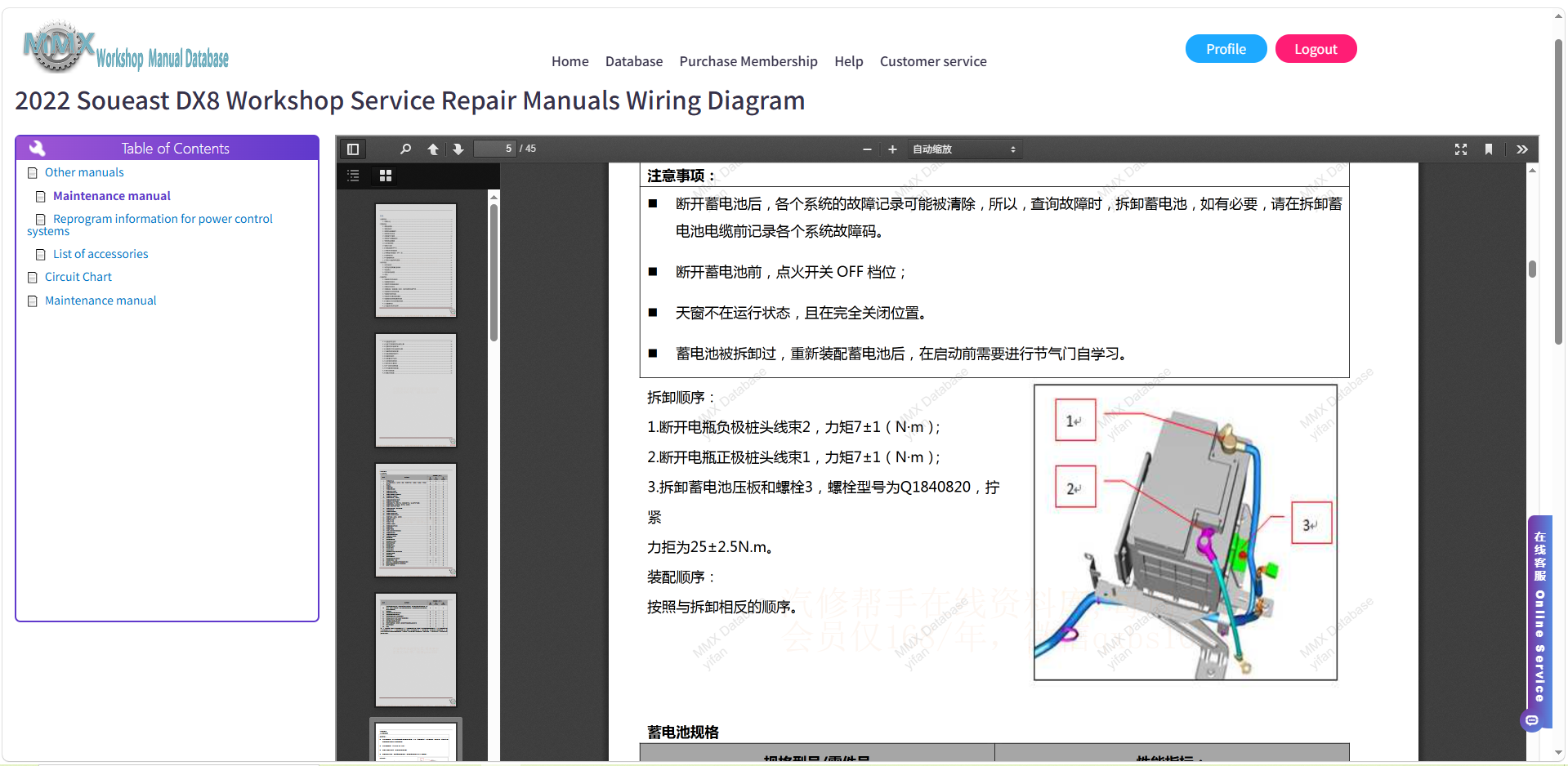Click the battery removal diagram image
This screenshot has width=1568, height=766.
tap(1186, 532)
